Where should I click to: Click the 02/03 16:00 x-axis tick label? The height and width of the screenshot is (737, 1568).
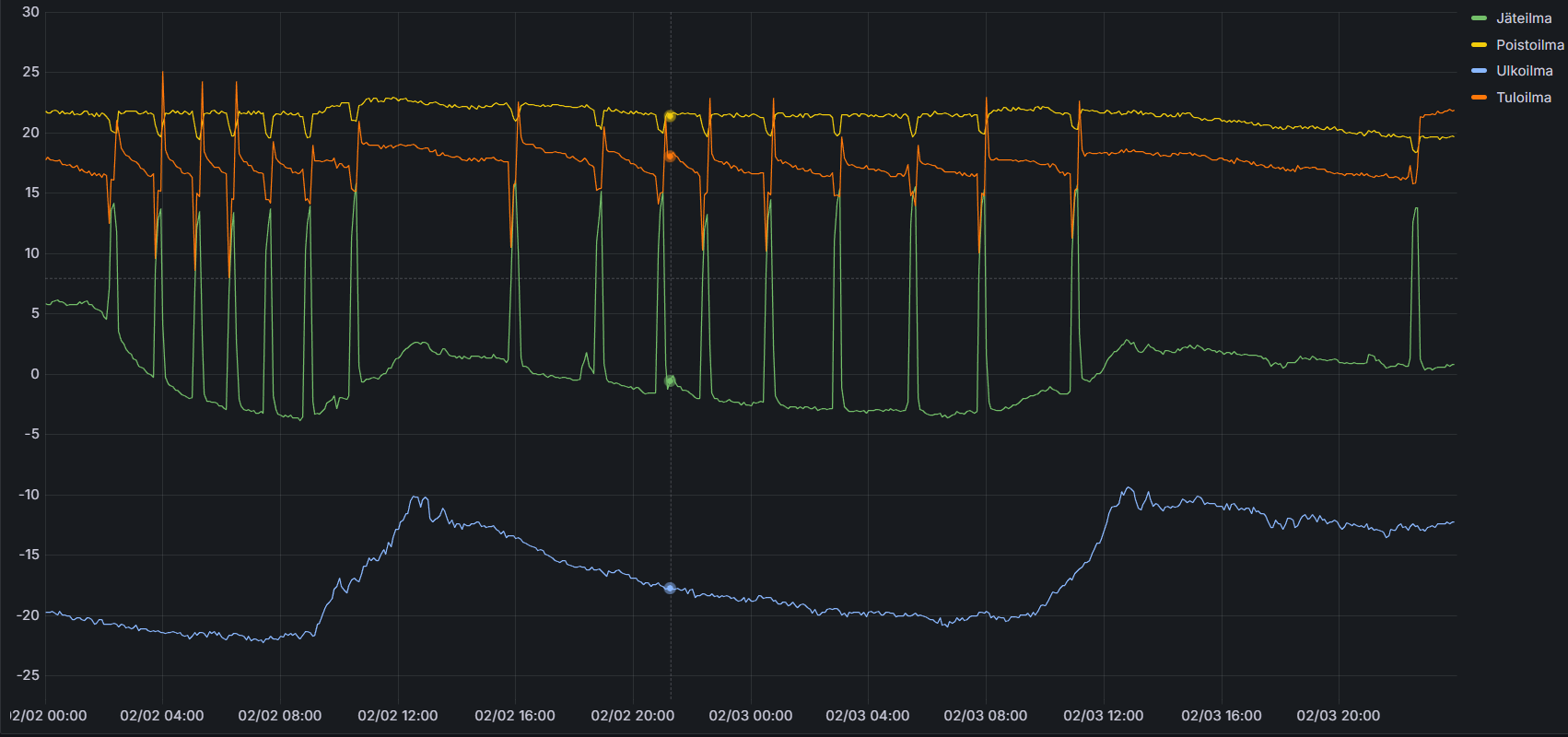[x=1221, y=716]
